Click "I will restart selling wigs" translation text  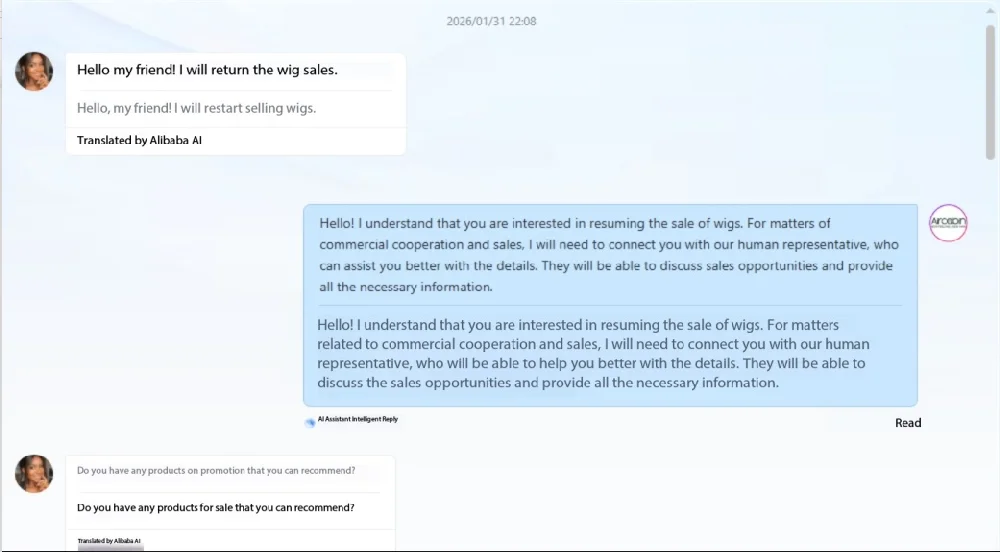245,108
